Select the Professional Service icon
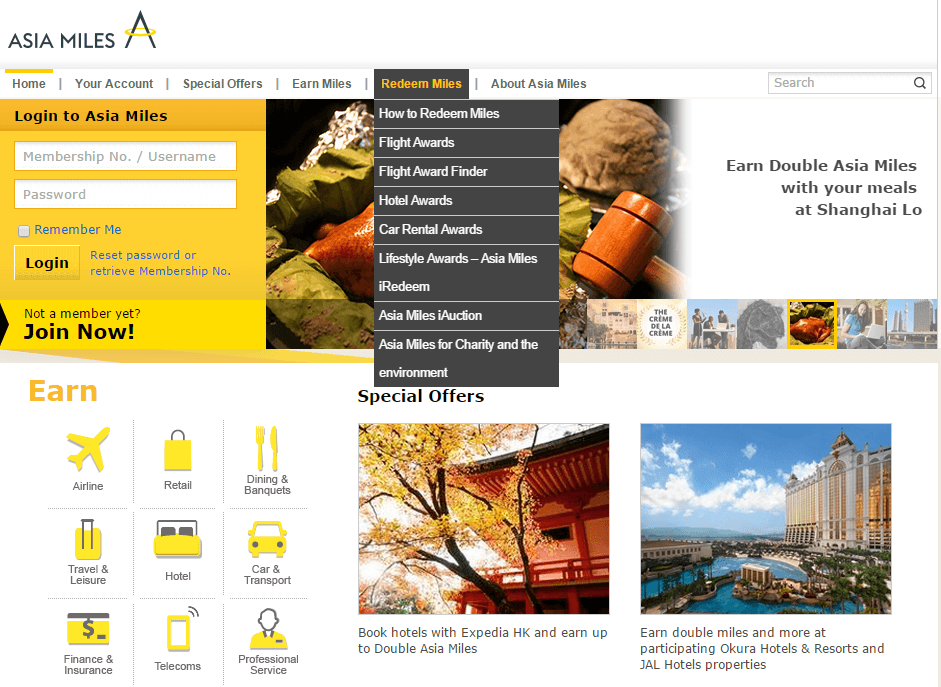Screen dimensions: 941x687 point(268,628)
